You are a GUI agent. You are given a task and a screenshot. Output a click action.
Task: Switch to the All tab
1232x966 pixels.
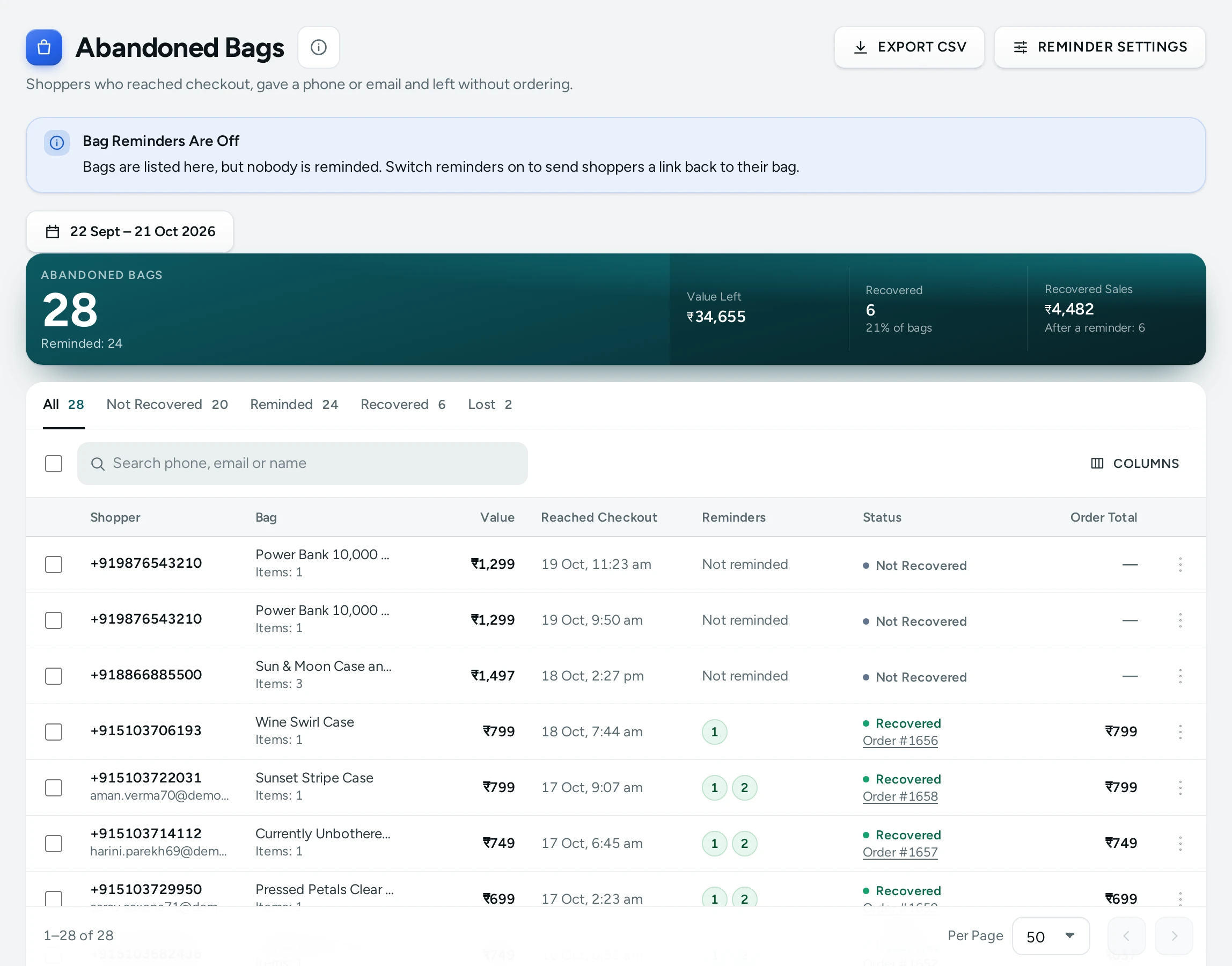(63, 405)
